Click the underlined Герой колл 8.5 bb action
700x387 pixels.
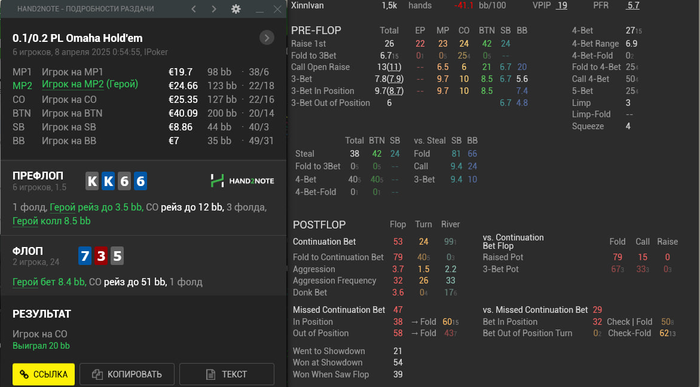(51, 221)
